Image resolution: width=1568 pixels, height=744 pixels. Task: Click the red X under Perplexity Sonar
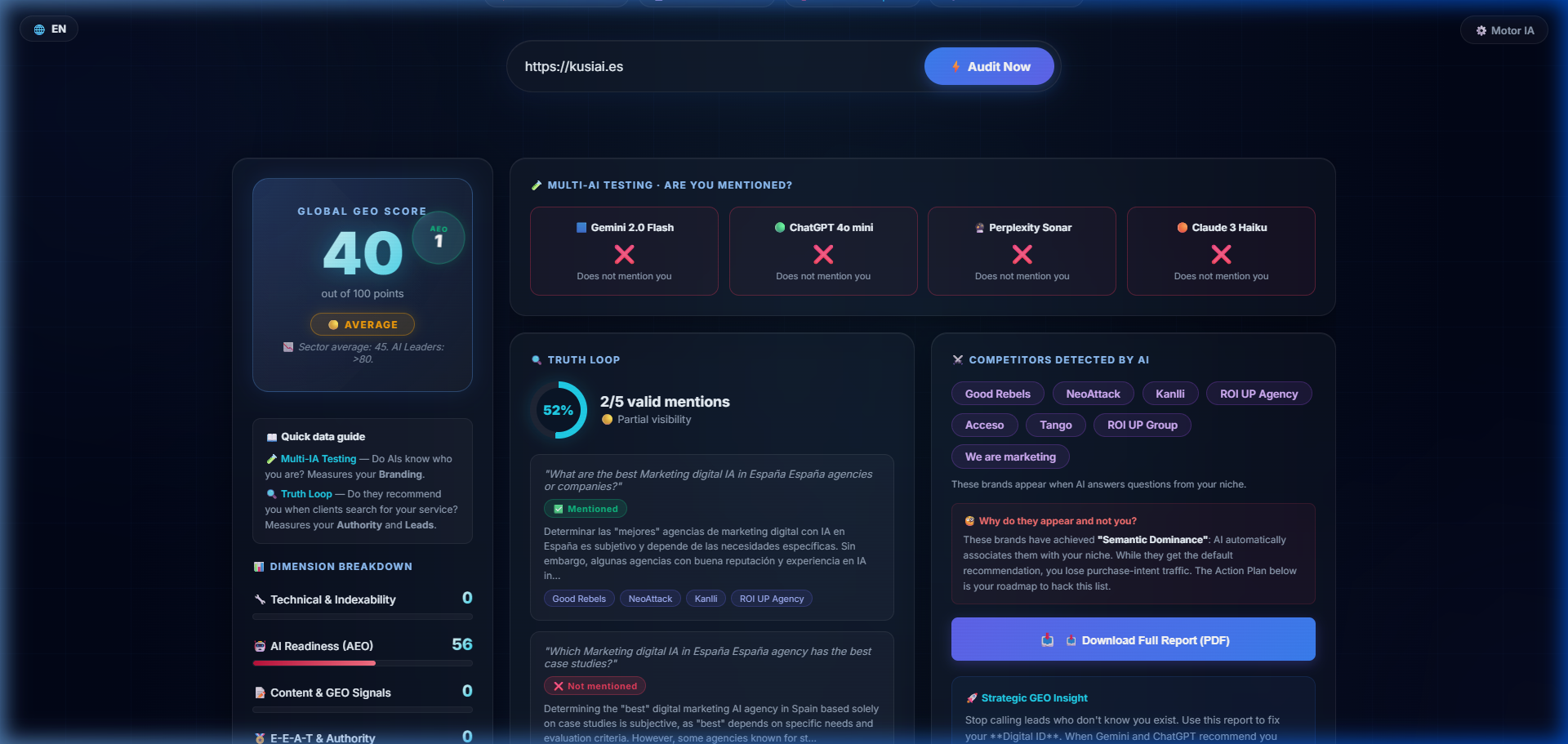point(1022,255)
